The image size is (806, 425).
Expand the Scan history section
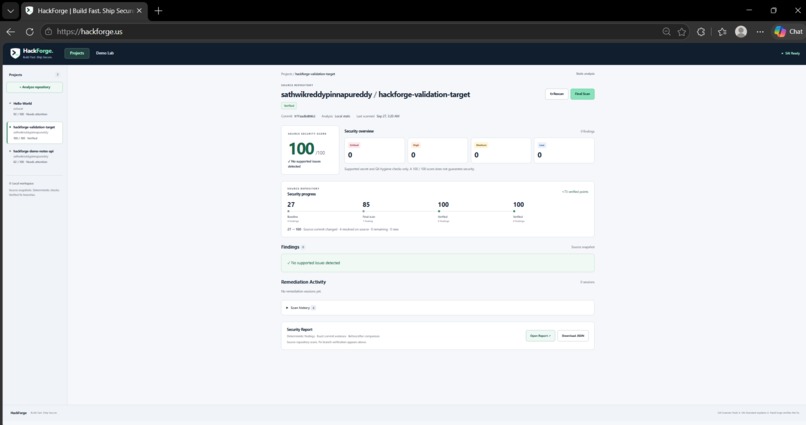point(437,308)
